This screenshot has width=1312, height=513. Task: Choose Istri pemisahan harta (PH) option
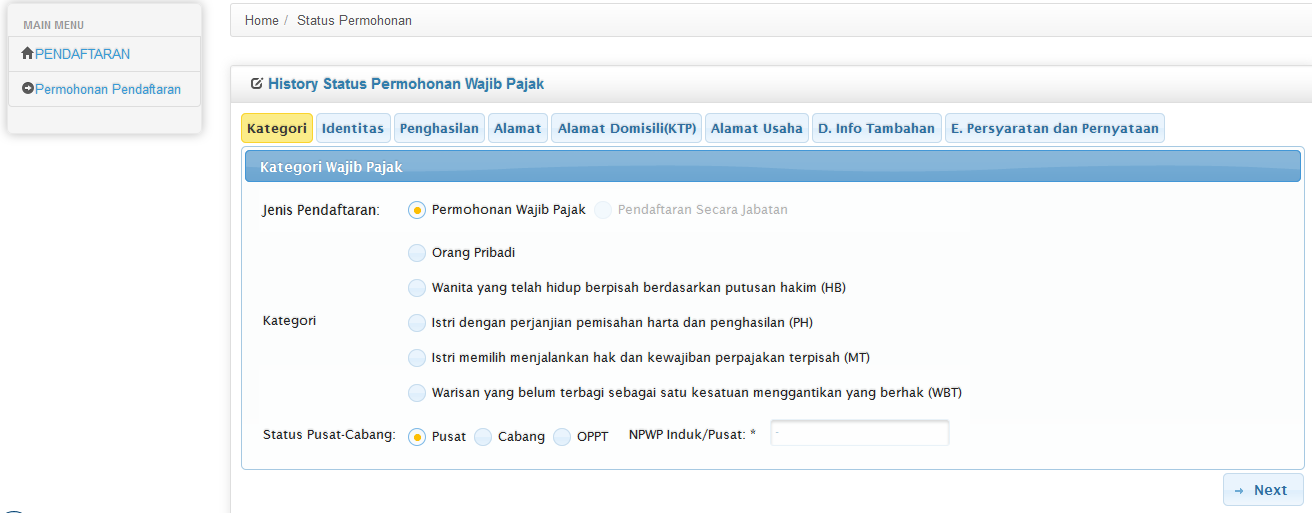coord(417,323)
